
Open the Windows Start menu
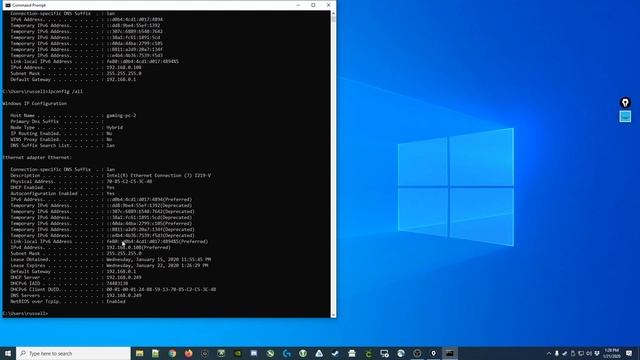point(8,353)
